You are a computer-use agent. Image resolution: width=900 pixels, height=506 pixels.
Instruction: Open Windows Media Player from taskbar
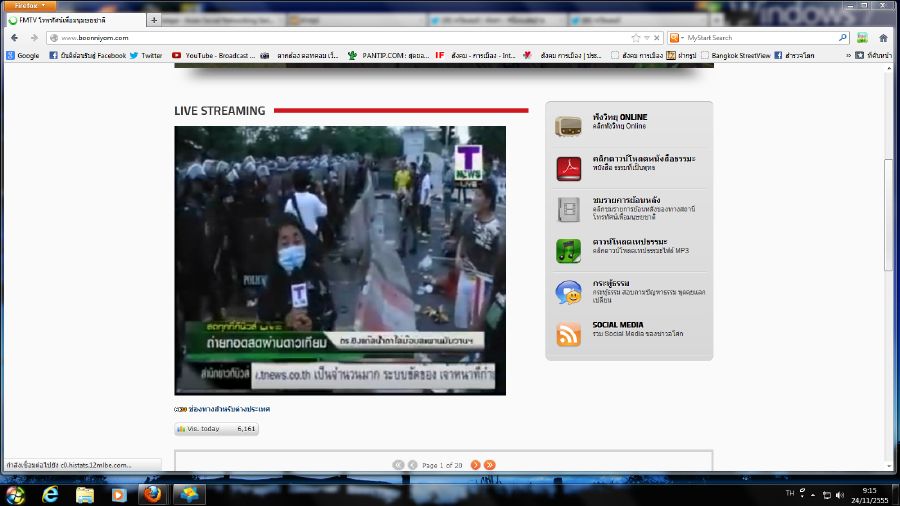pos(119,494)
